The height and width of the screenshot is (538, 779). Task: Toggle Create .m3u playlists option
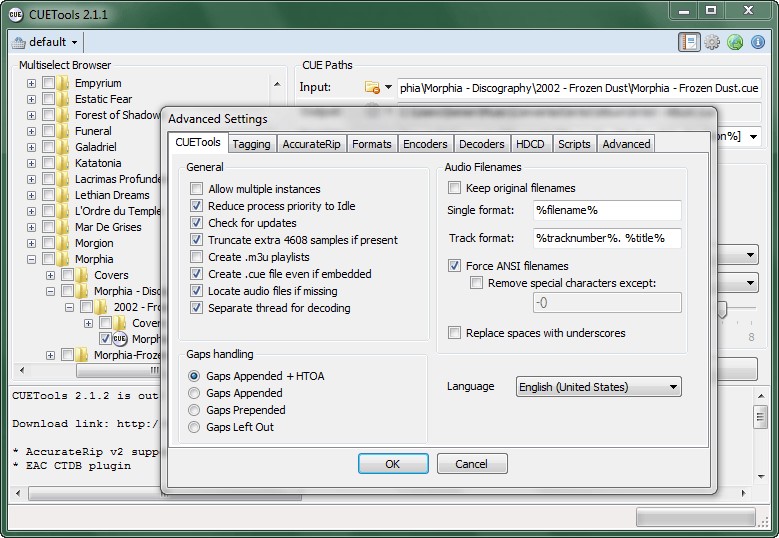[197, 257]
